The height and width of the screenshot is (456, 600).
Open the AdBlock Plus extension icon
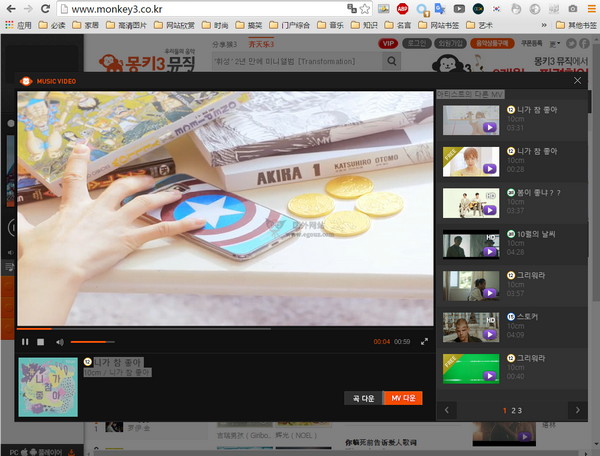[x=402, y=8]
